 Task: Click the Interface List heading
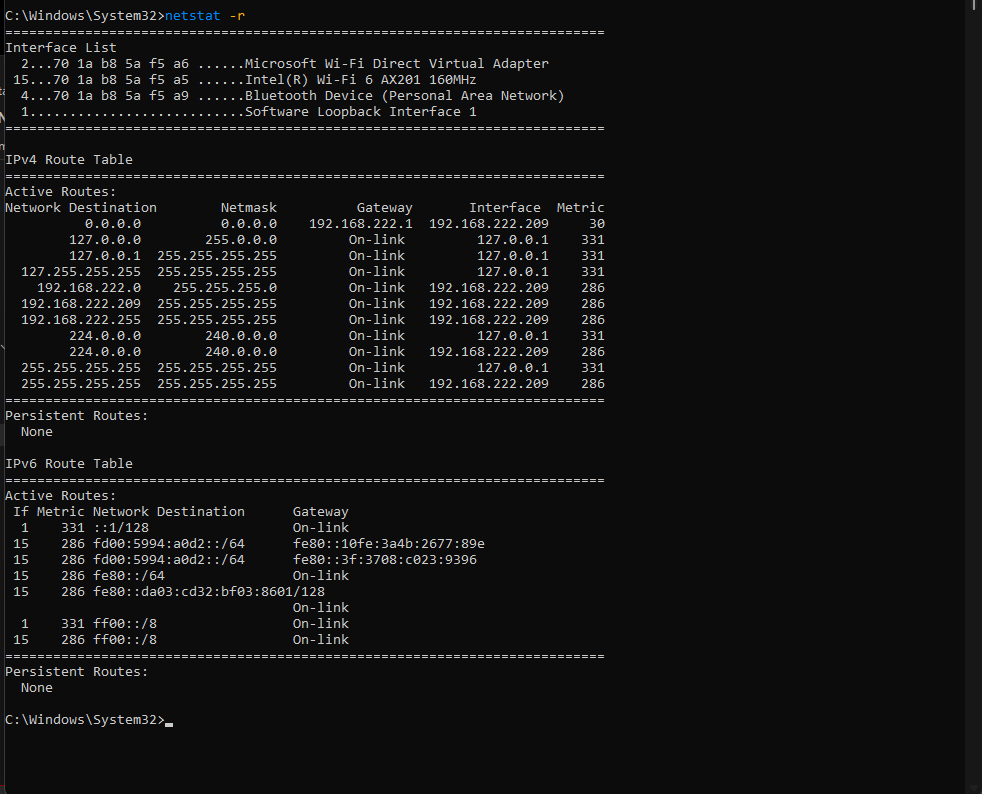[61, 48]
